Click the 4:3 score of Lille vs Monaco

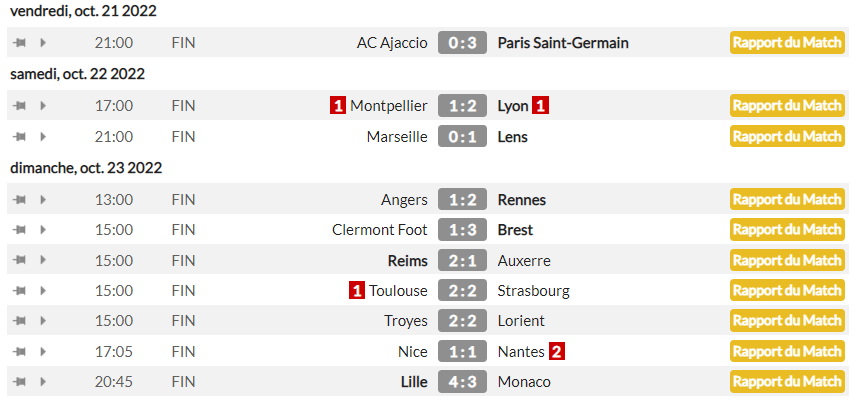tap(462, 382)
